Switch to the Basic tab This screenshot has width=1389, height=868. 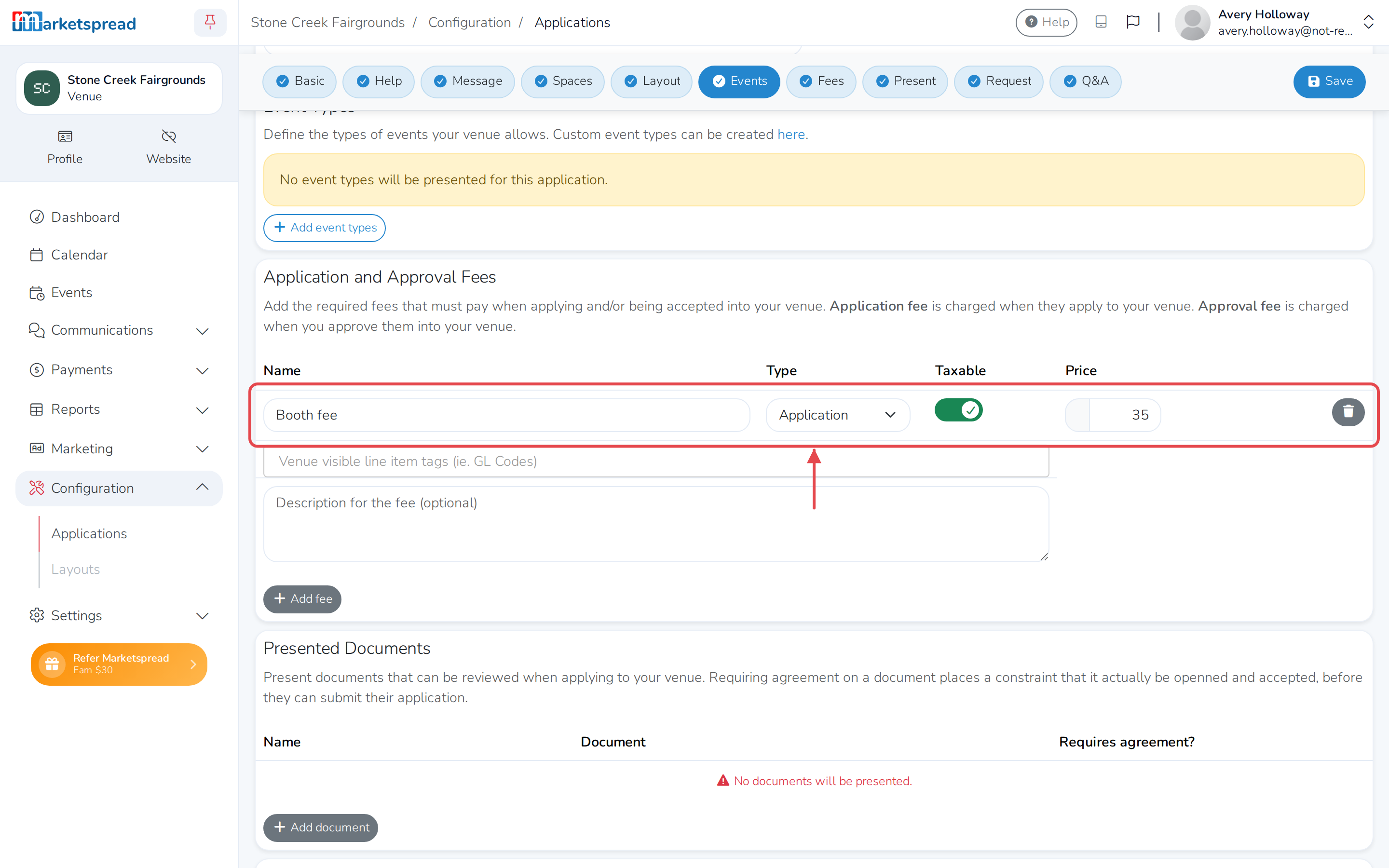coord(300,81)
